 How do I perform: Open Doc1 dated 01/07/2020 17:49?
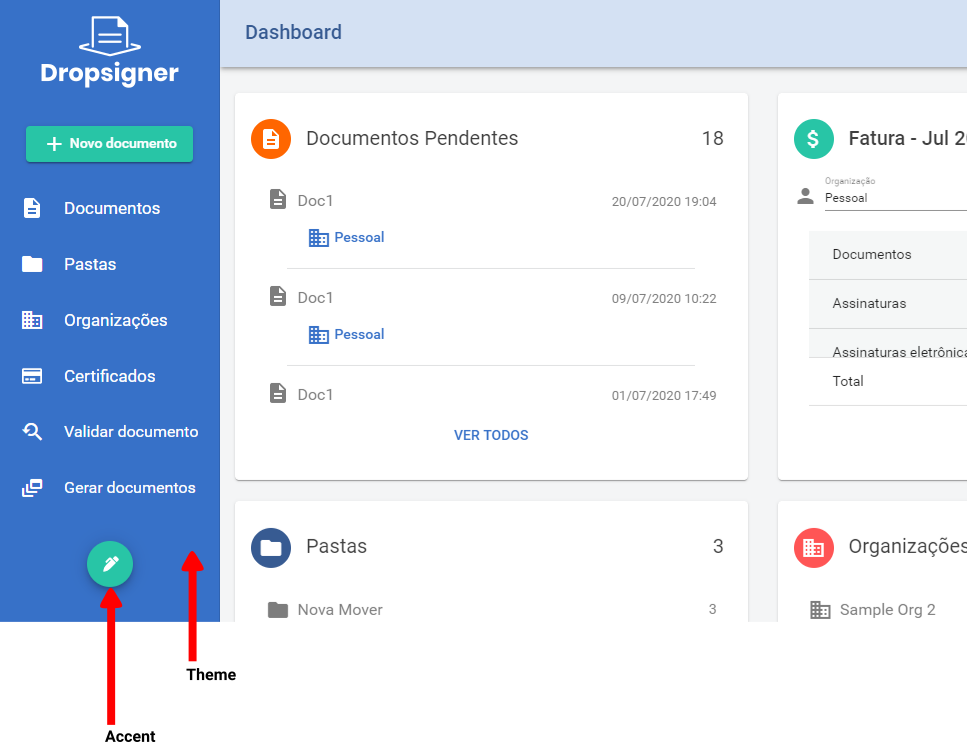[491, 395]
